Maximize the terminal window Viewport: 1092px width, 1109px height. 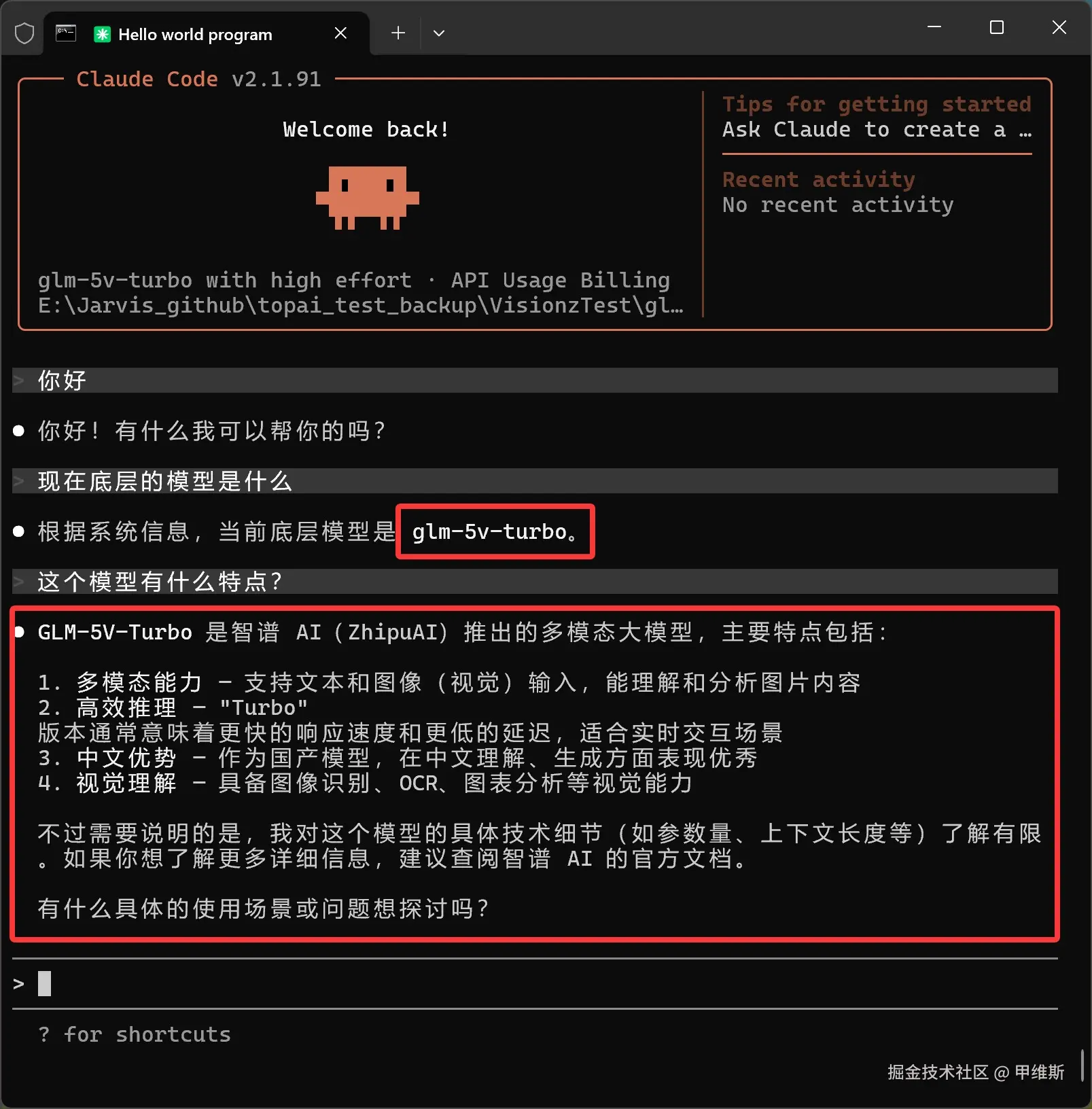pyautogui.click(x=997, y=27)
